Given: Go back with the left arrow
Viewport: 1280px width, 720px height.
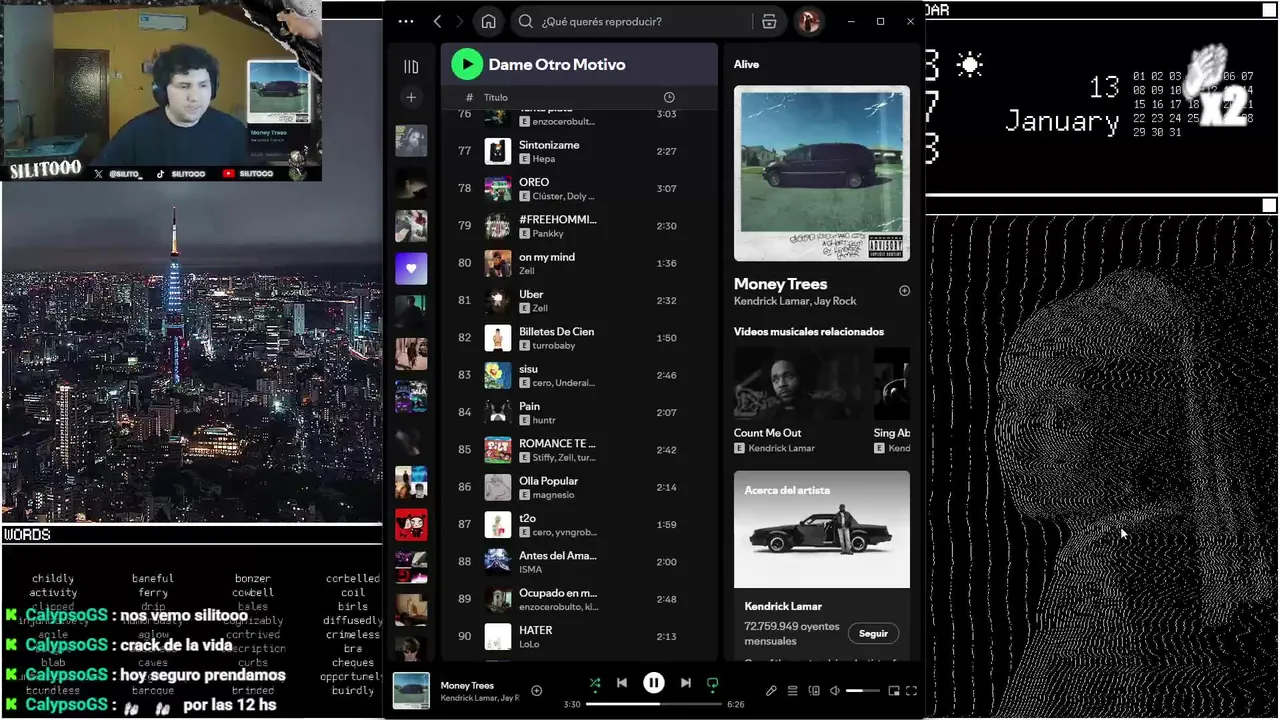Looking at the screenshot, I should point(437,21).
